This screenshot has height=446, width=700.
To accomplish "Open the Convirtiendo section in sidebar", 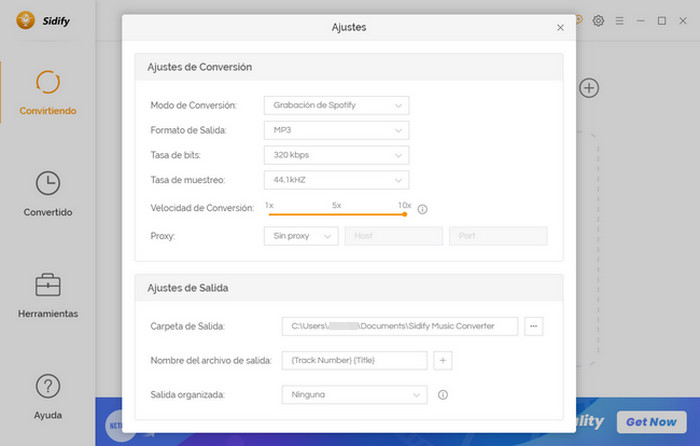I will (47, 92).
